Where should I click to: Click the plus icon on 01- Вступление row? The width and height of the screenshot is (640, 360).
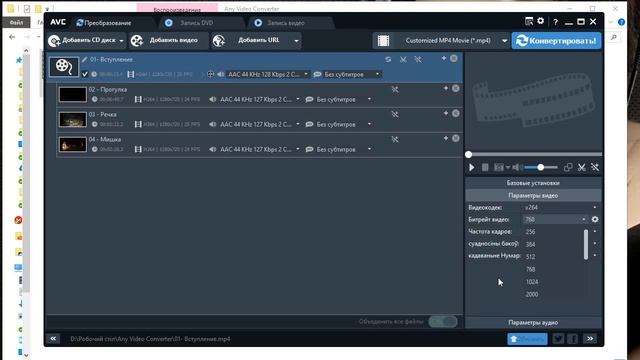tap(444, 58)
